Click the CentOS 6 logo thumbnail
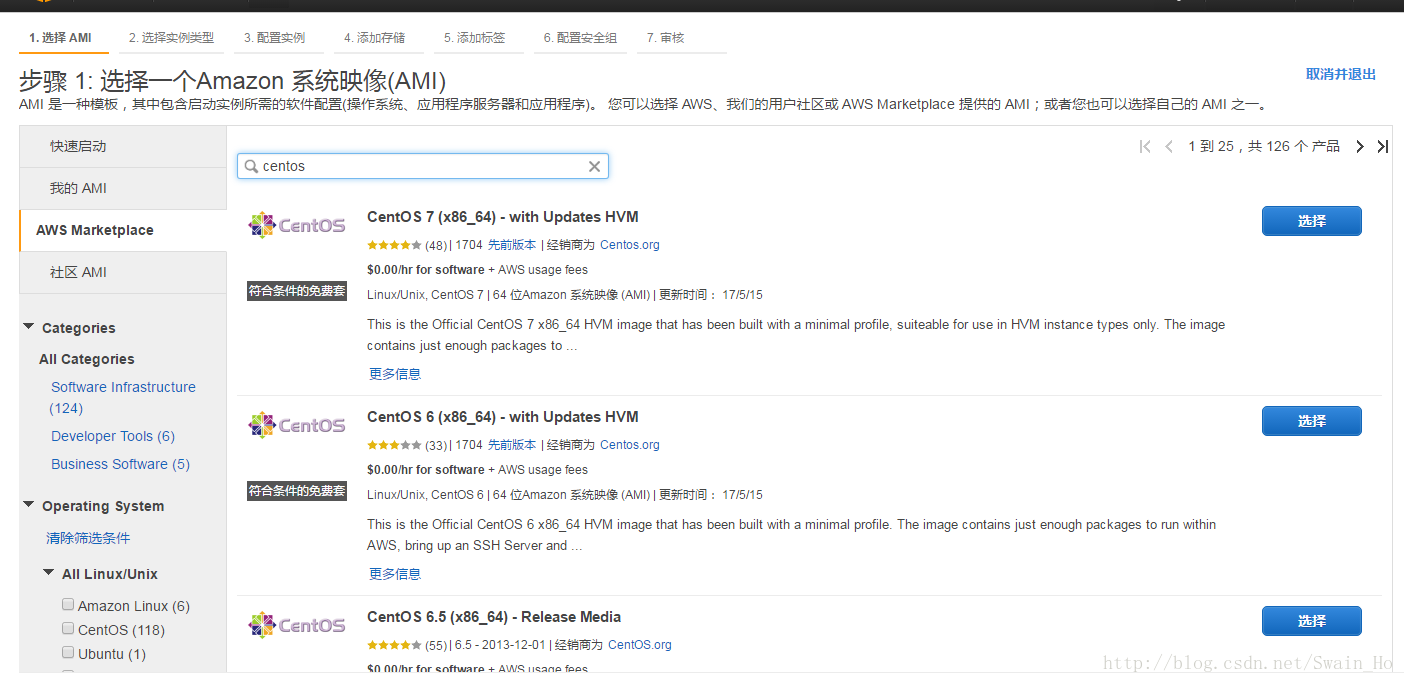 [x=297, y=425]
